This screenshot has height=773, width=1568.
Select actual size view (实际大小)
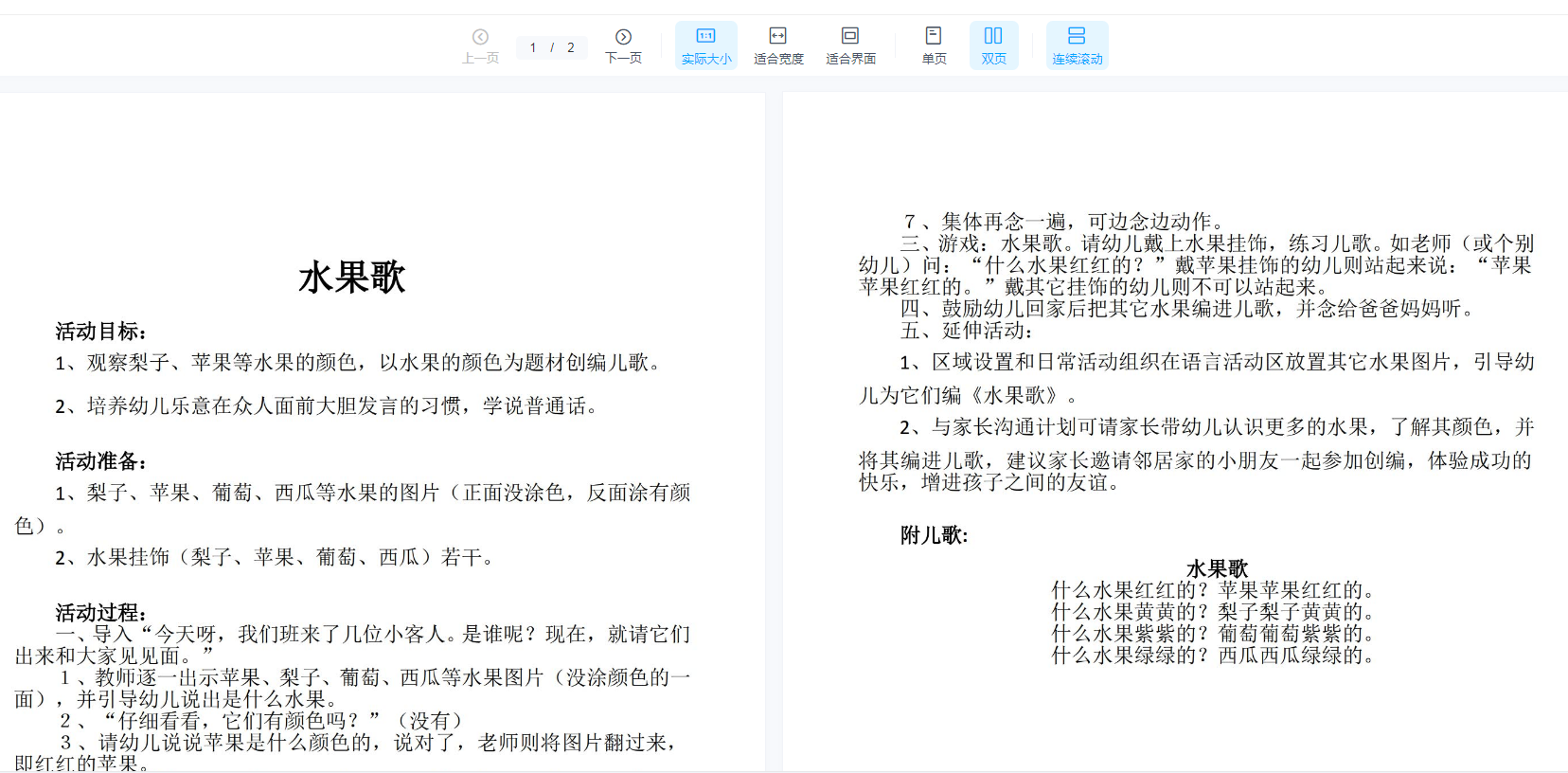[706, 45]
